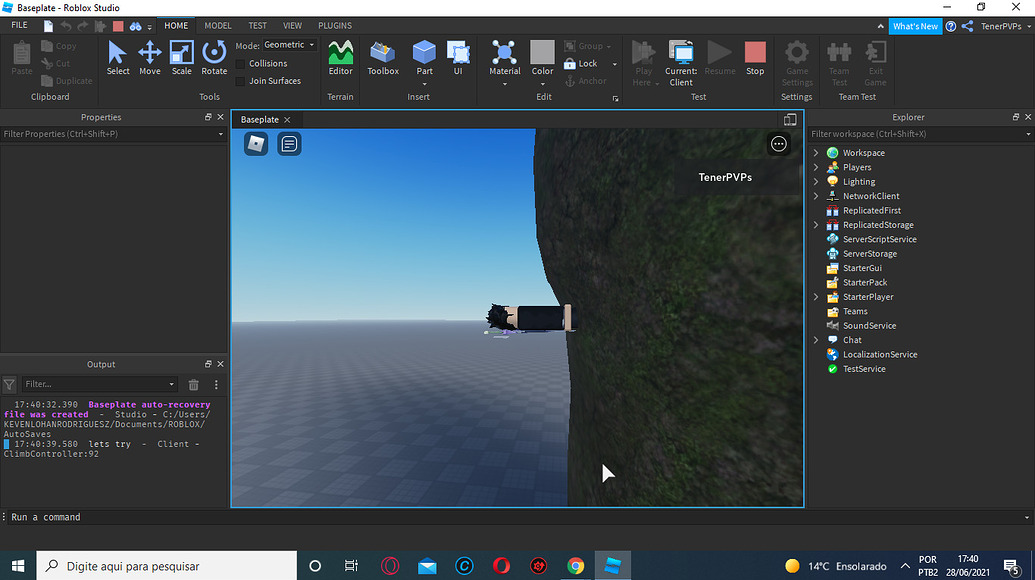Image resolution: width=1035 pixels, height=580 pixels.
Task: Select TestService in Explorer
Action: (864, 369)
